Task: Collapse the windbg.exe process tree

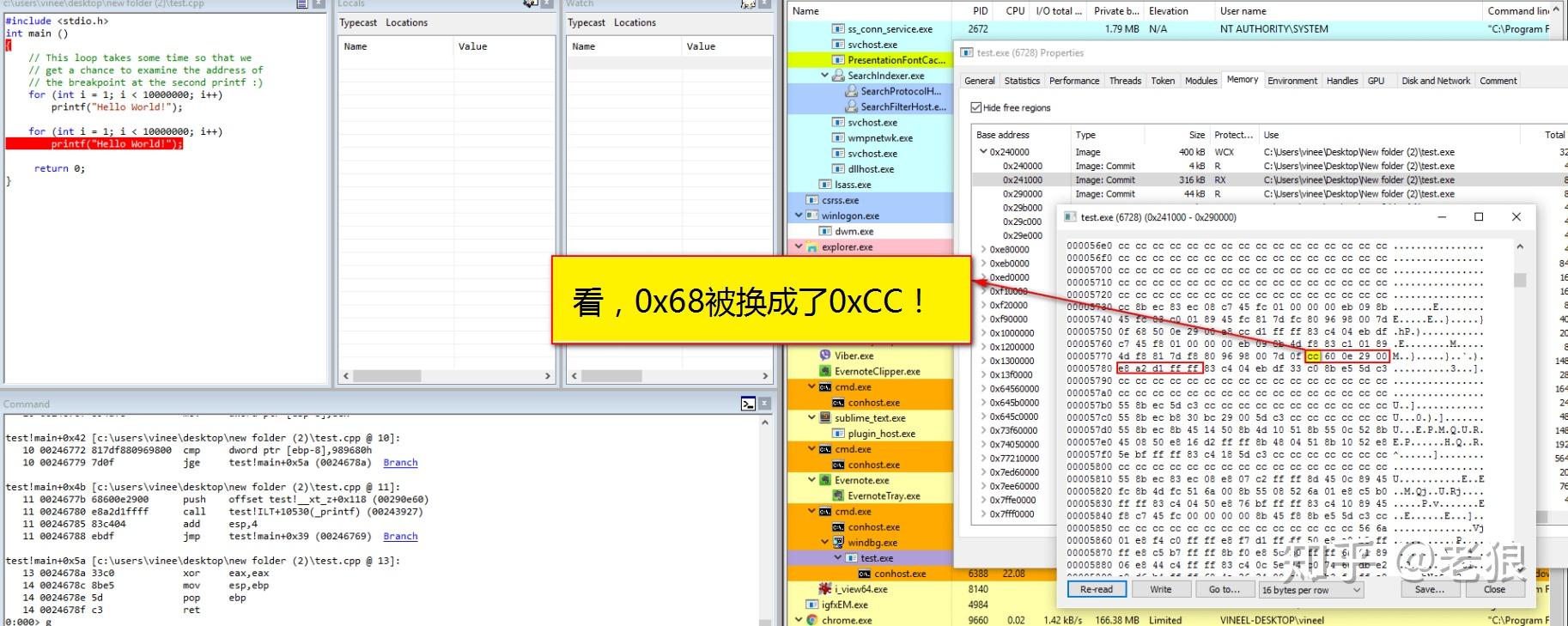Action: coord(824,543)
